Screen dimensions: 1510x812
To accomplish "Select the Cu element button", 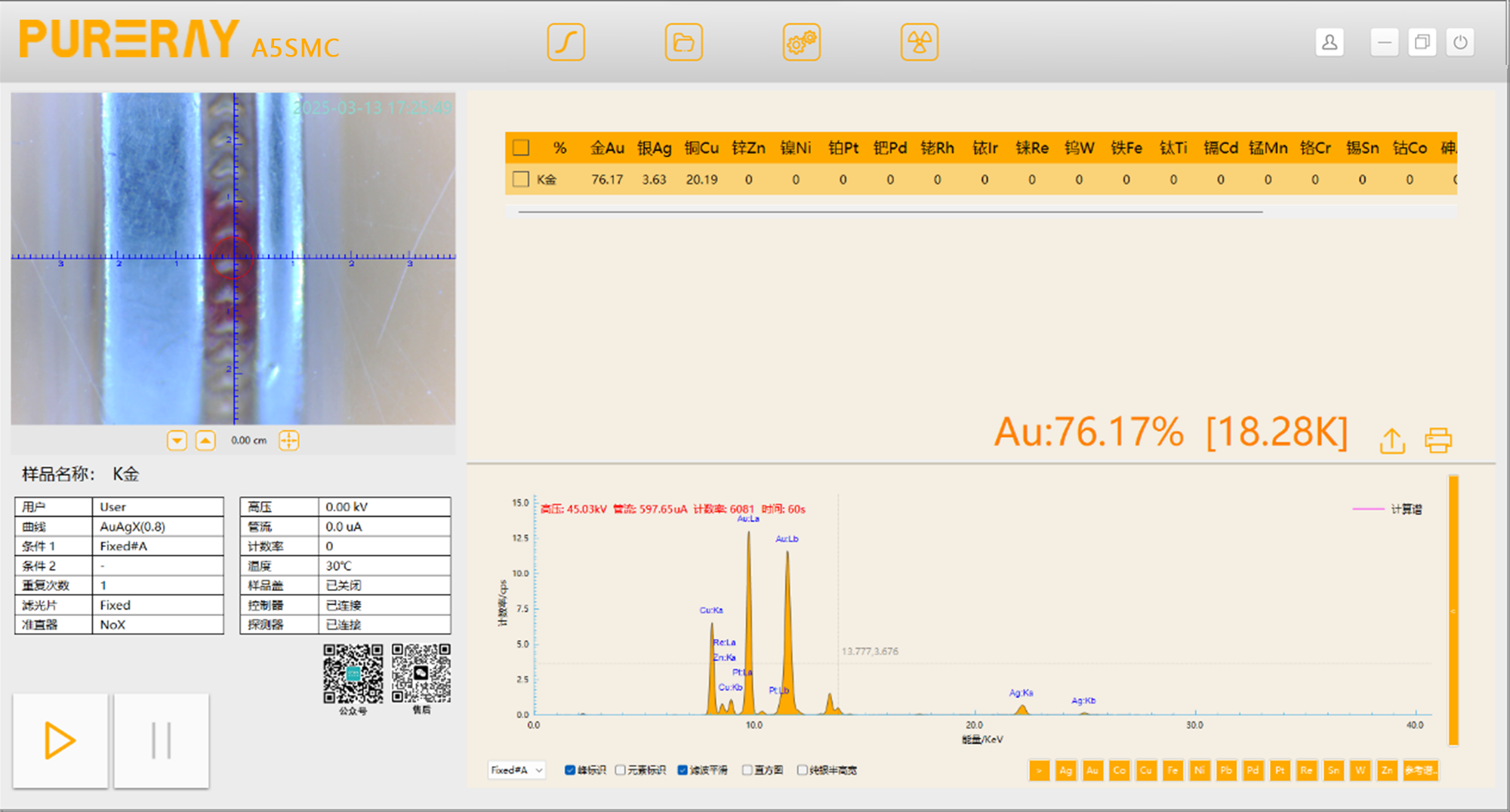I will click(1145, 770).
